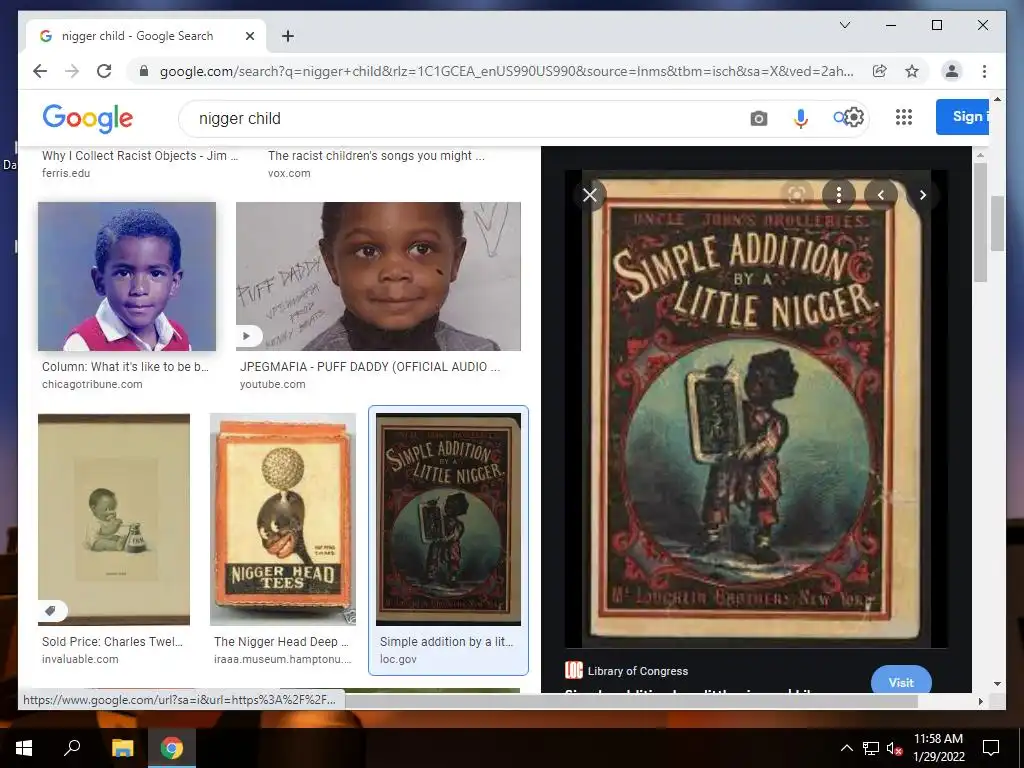This screenshot has height=768, width=1024.
Task: Click the product tag badge on invaluable thumbnail
Action: click(51, 611)
